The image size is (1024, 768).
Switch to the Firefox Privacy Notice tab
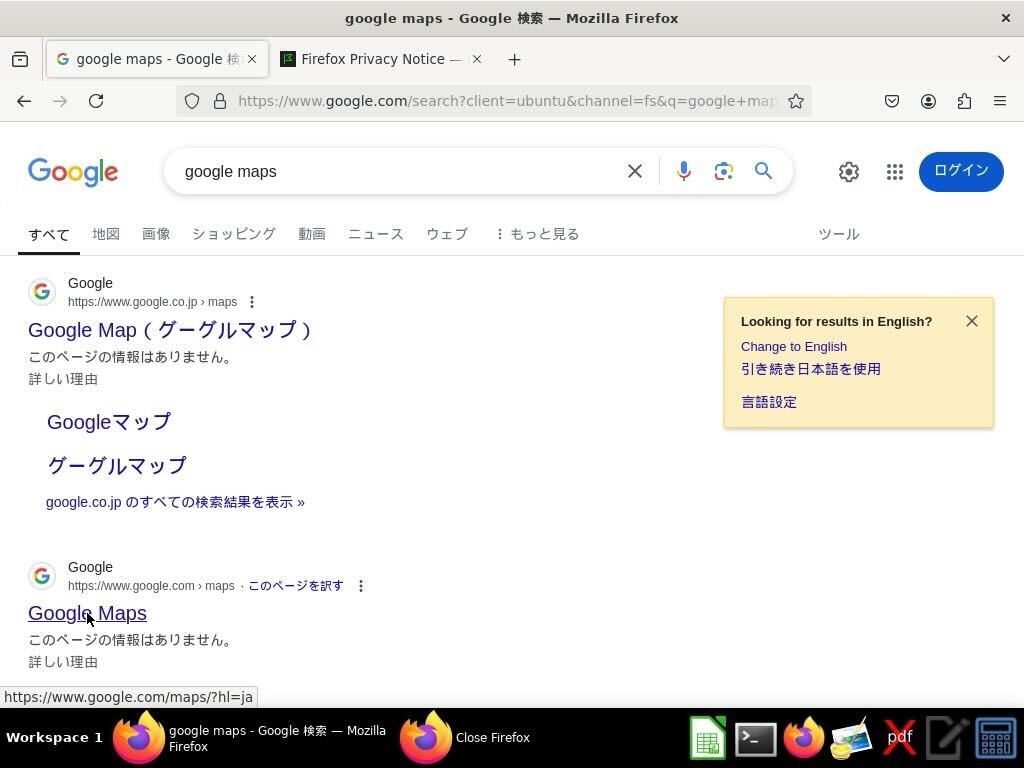(383, 59)
